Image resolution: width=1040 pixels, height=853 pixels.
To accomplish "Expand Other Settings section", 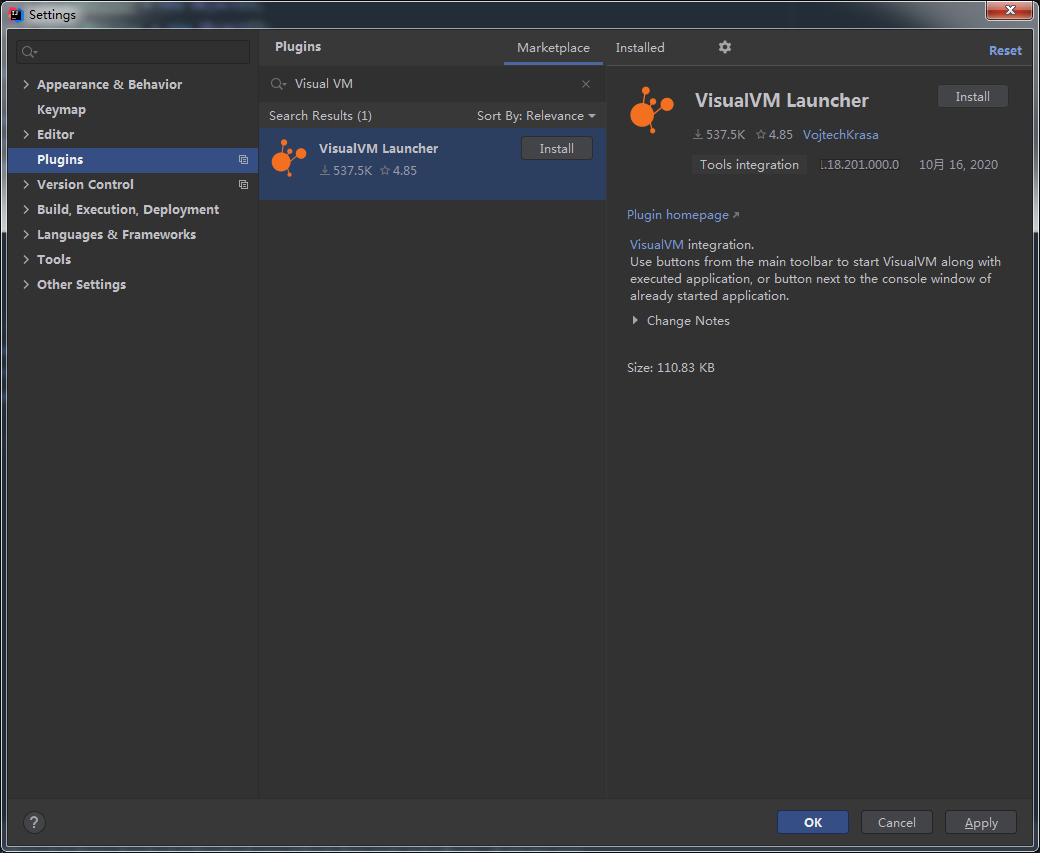I will coord(26,285).
